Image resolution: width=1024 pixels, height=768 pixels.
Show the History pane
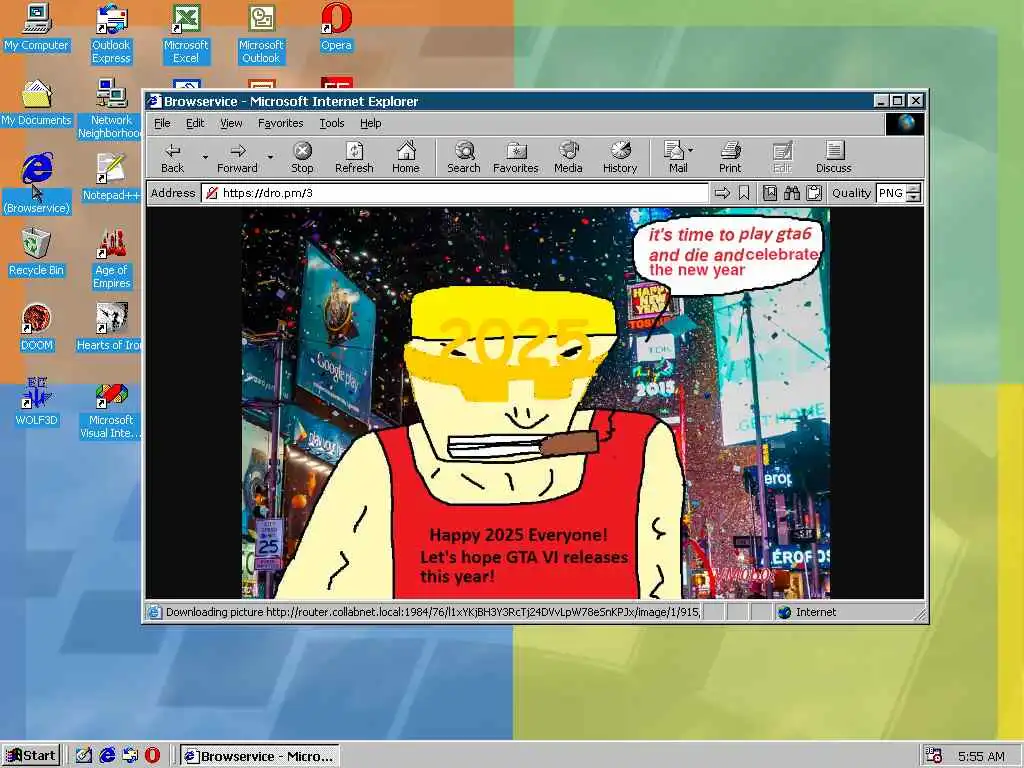[x=620, y=157]
